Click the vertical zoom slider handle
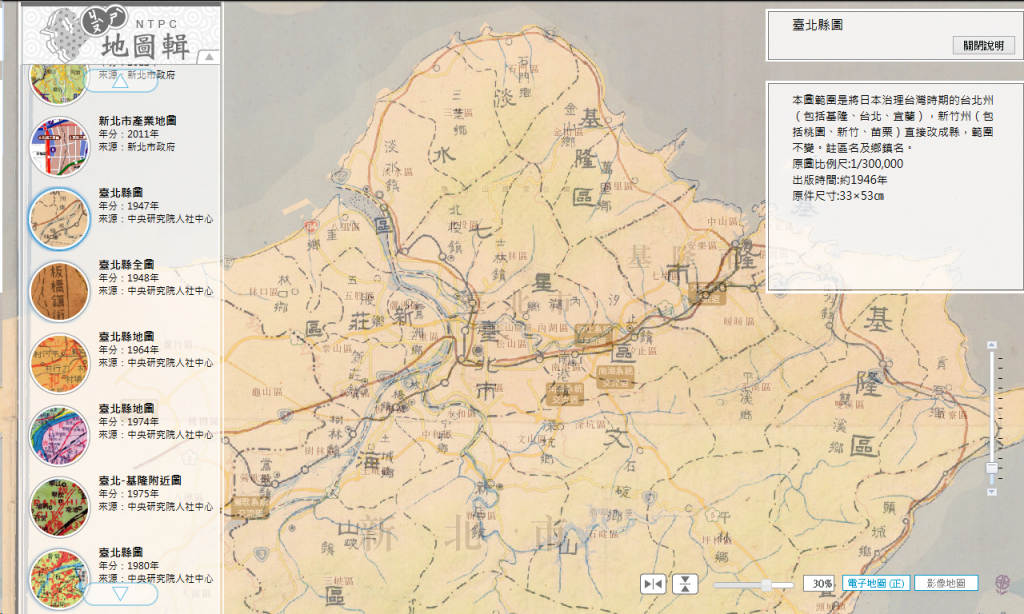This screenshot has height=614, width=1024. 991,468
